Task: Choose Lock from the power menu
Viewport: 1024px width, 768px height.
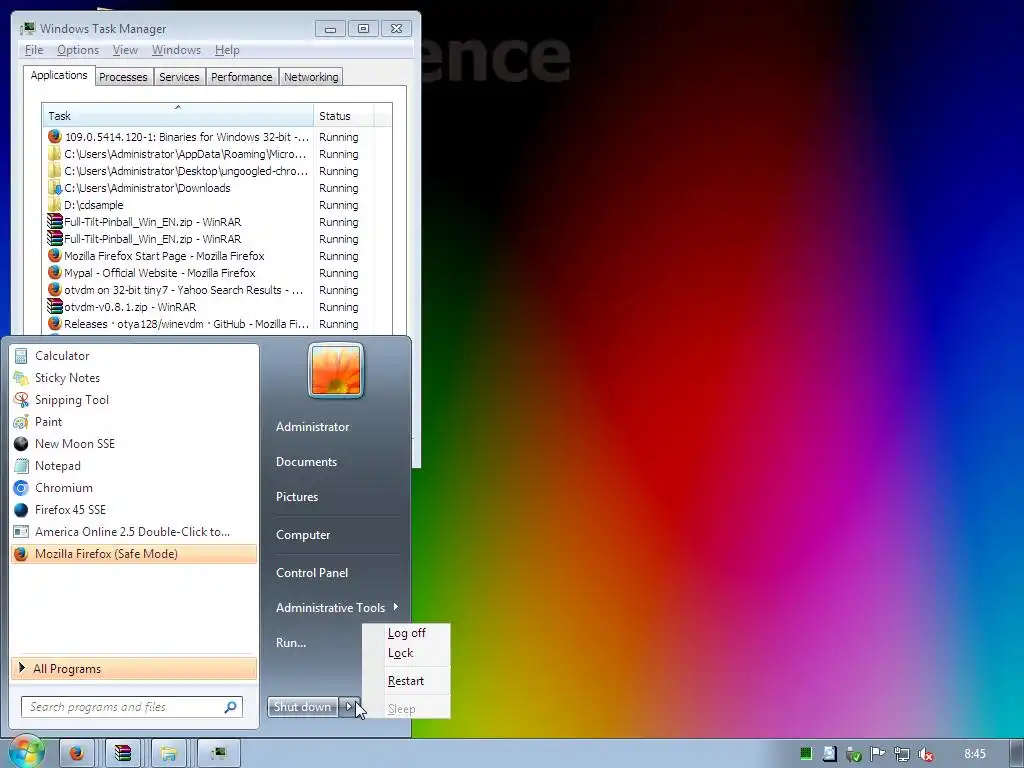Action: 406,653
